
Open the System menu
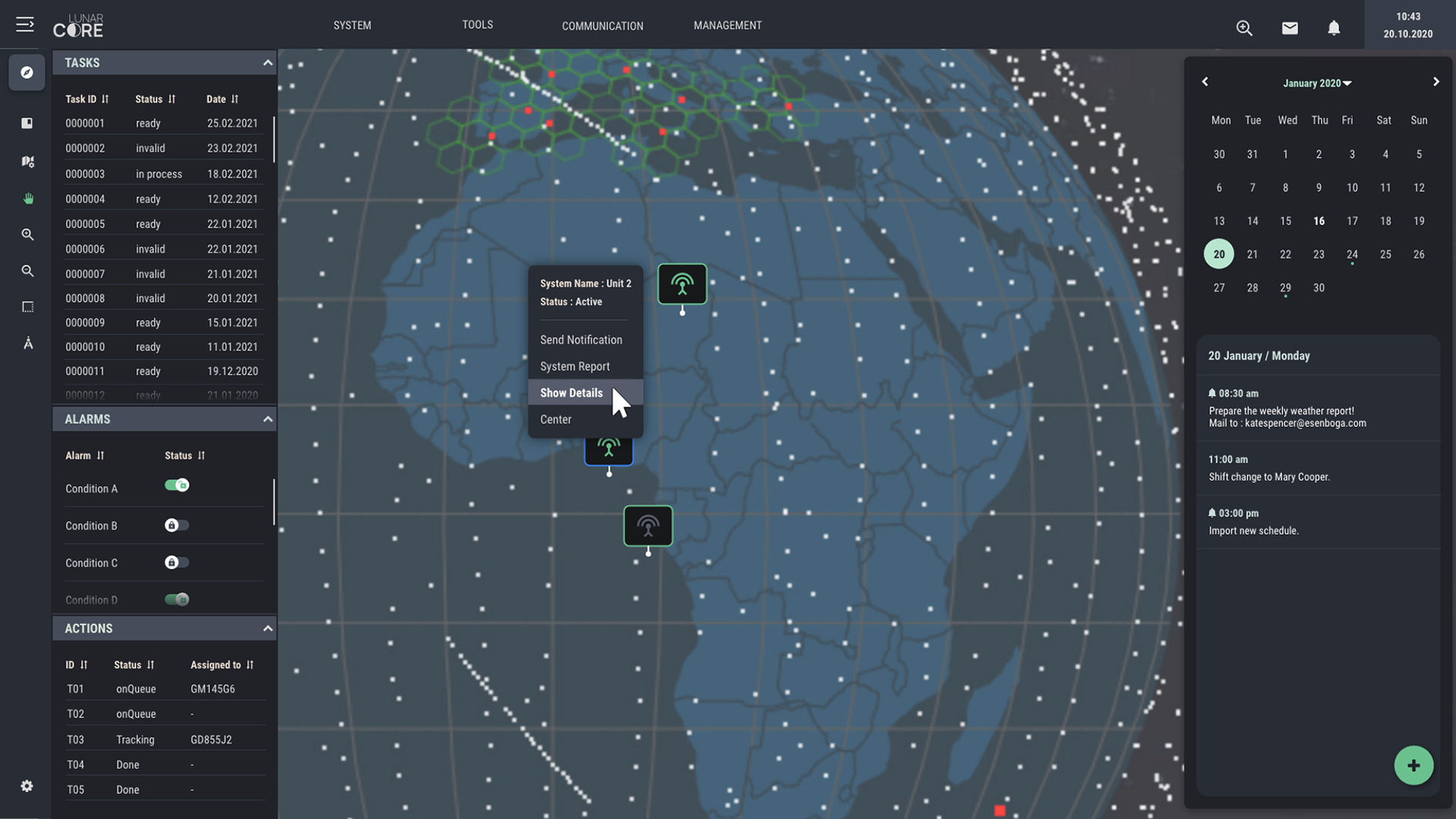click(353, 25)
